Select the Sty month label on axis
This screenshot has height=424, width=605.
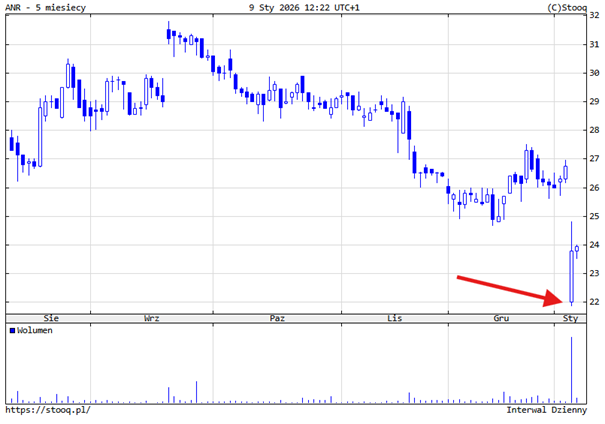coord(570,317)
